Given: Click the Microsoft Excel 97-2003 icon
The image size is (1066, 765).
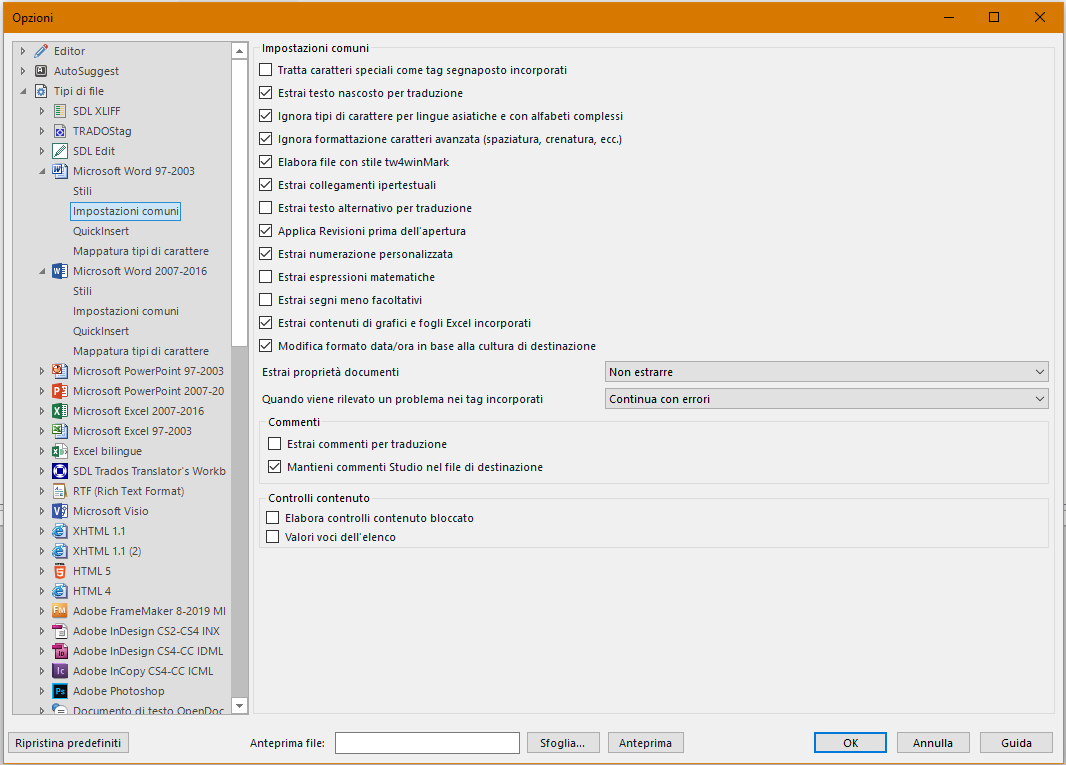Looking at the screenshot, I should [x=60, y=430].
